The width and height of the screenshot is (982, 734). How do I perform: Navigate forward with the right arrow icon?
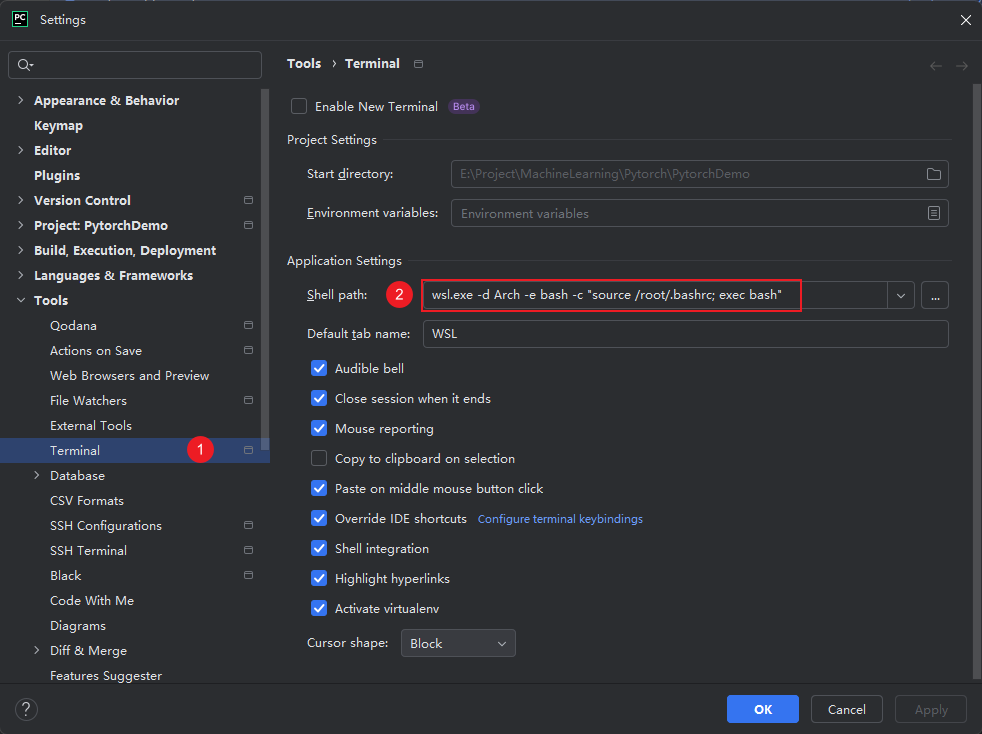coord(962,66)
